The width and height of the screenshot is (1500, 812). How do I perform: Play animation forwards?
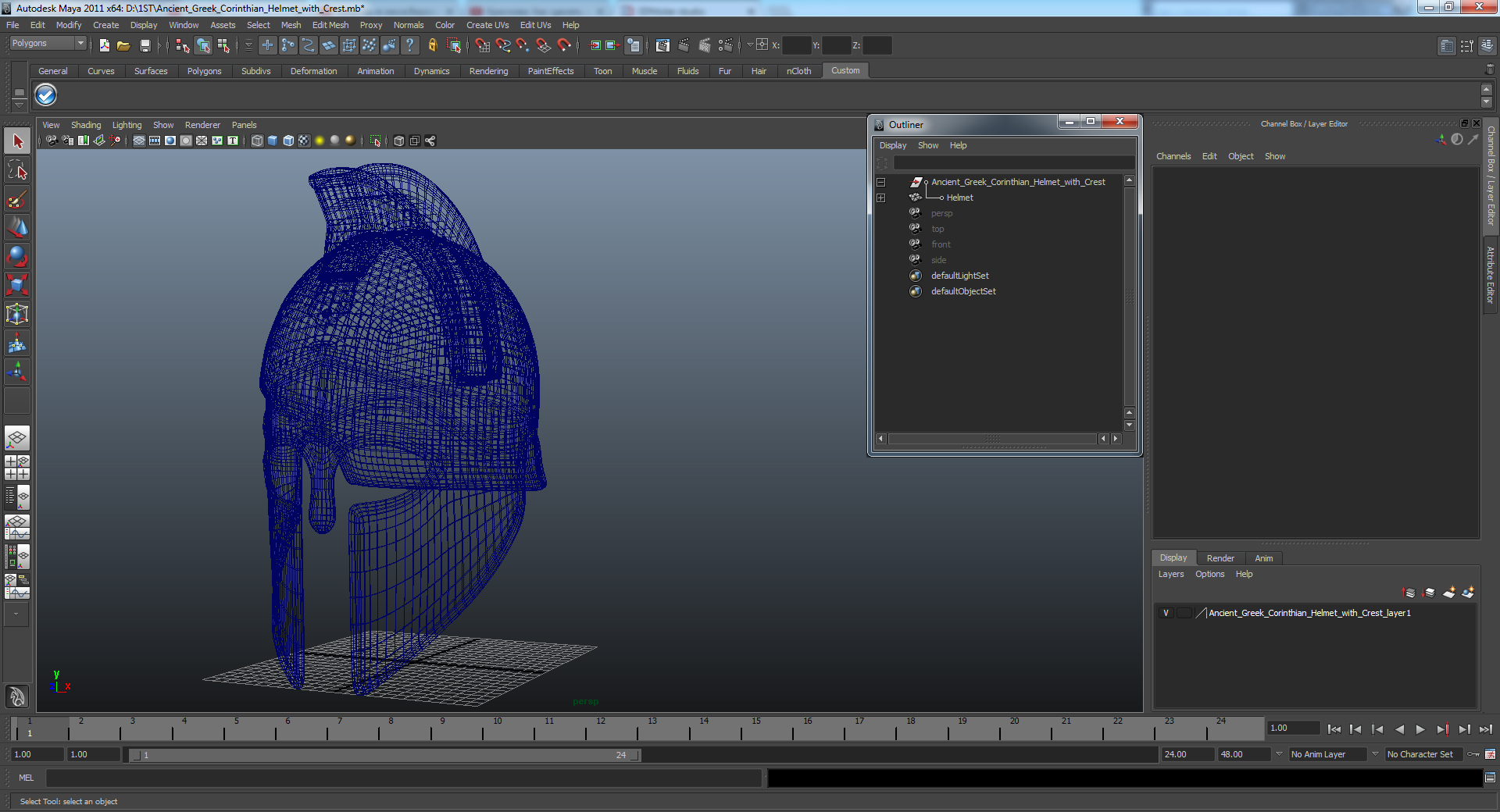tap(1420, 729)
